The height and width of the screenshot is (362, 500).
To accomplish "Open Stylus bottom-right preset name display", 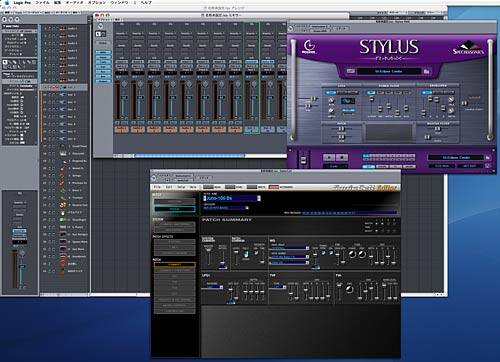I will point(455,157).
